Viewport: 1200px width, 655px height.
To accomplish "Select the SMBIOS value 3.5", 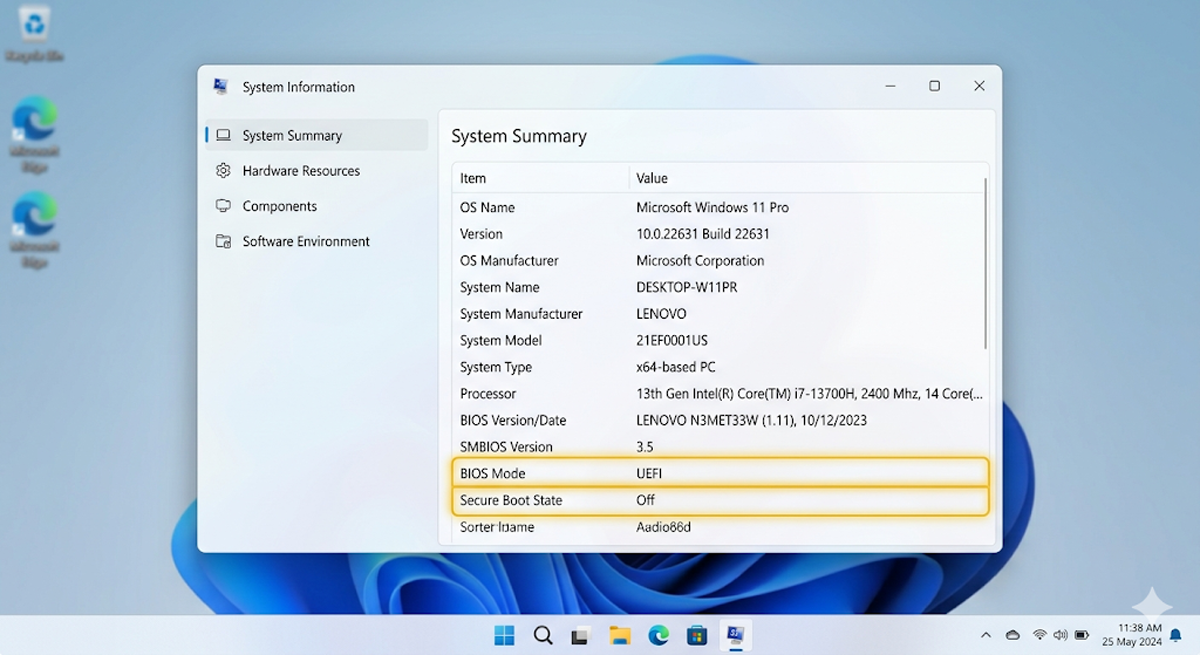I will (x=644, y=447).
